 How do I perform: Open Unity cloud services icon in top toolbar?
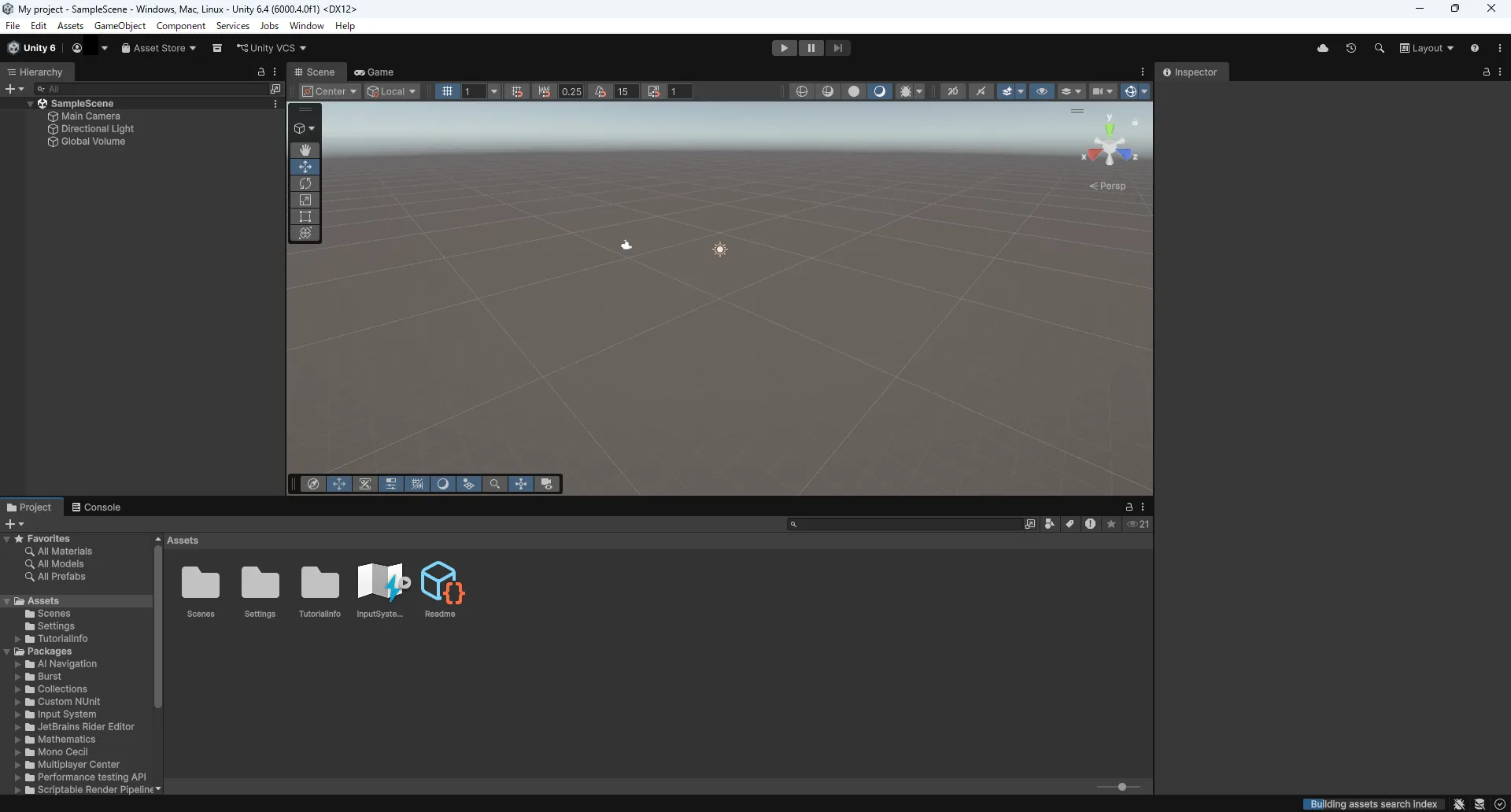1324,48
